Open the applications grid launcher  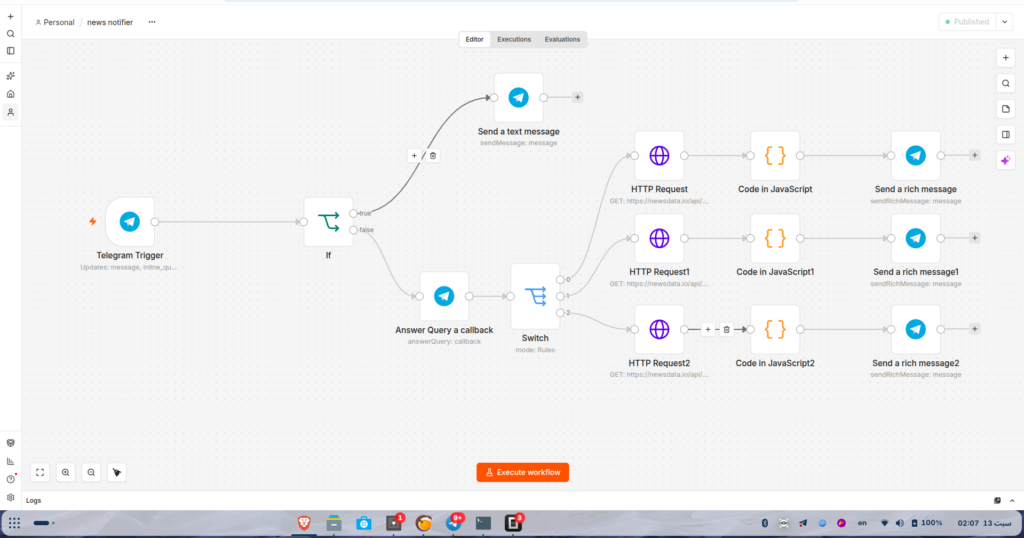14,523
